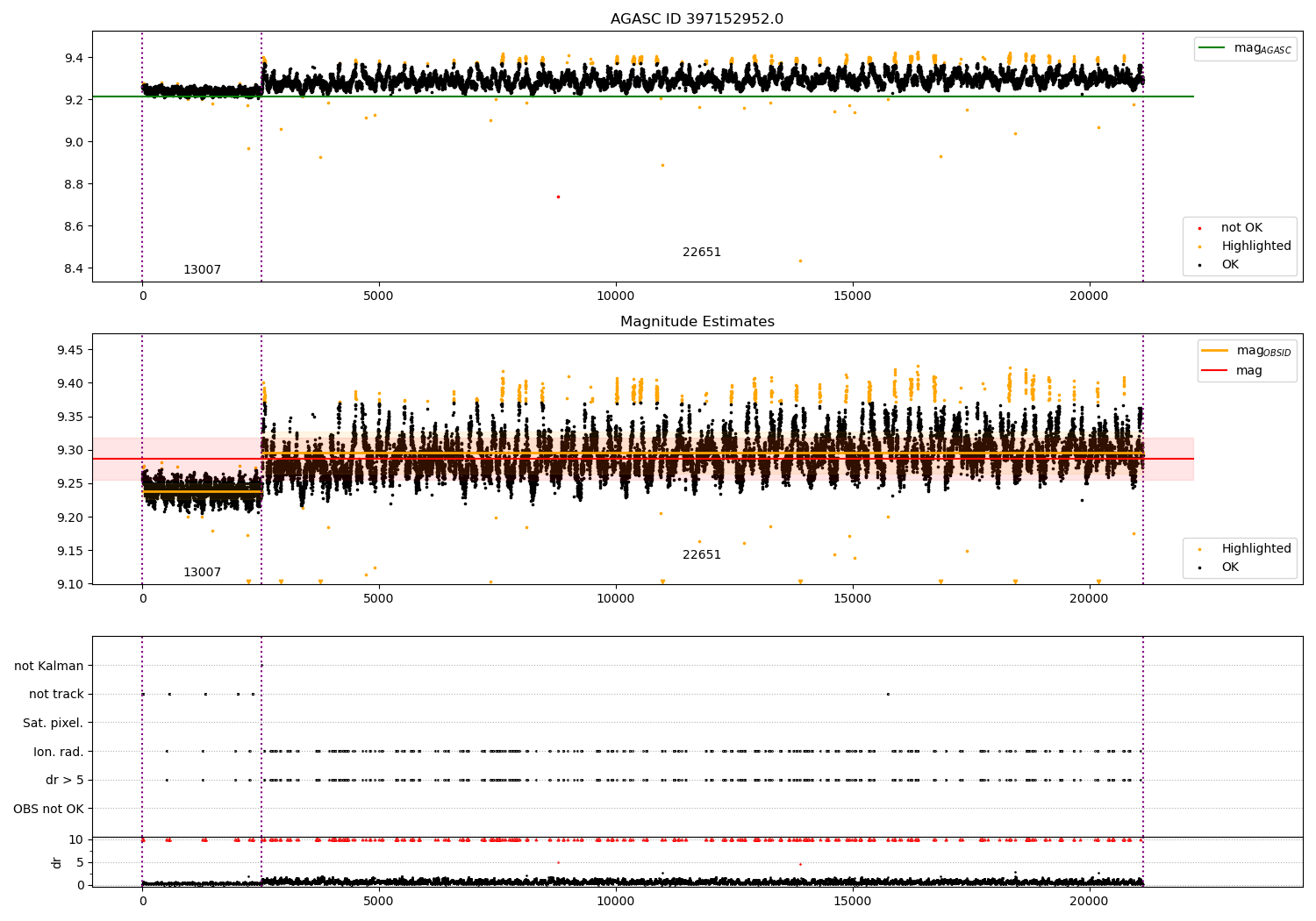Screen dimensions: 1316x921
Task: Click the "5" tick on the dr axis
Action: coord(80,863)
